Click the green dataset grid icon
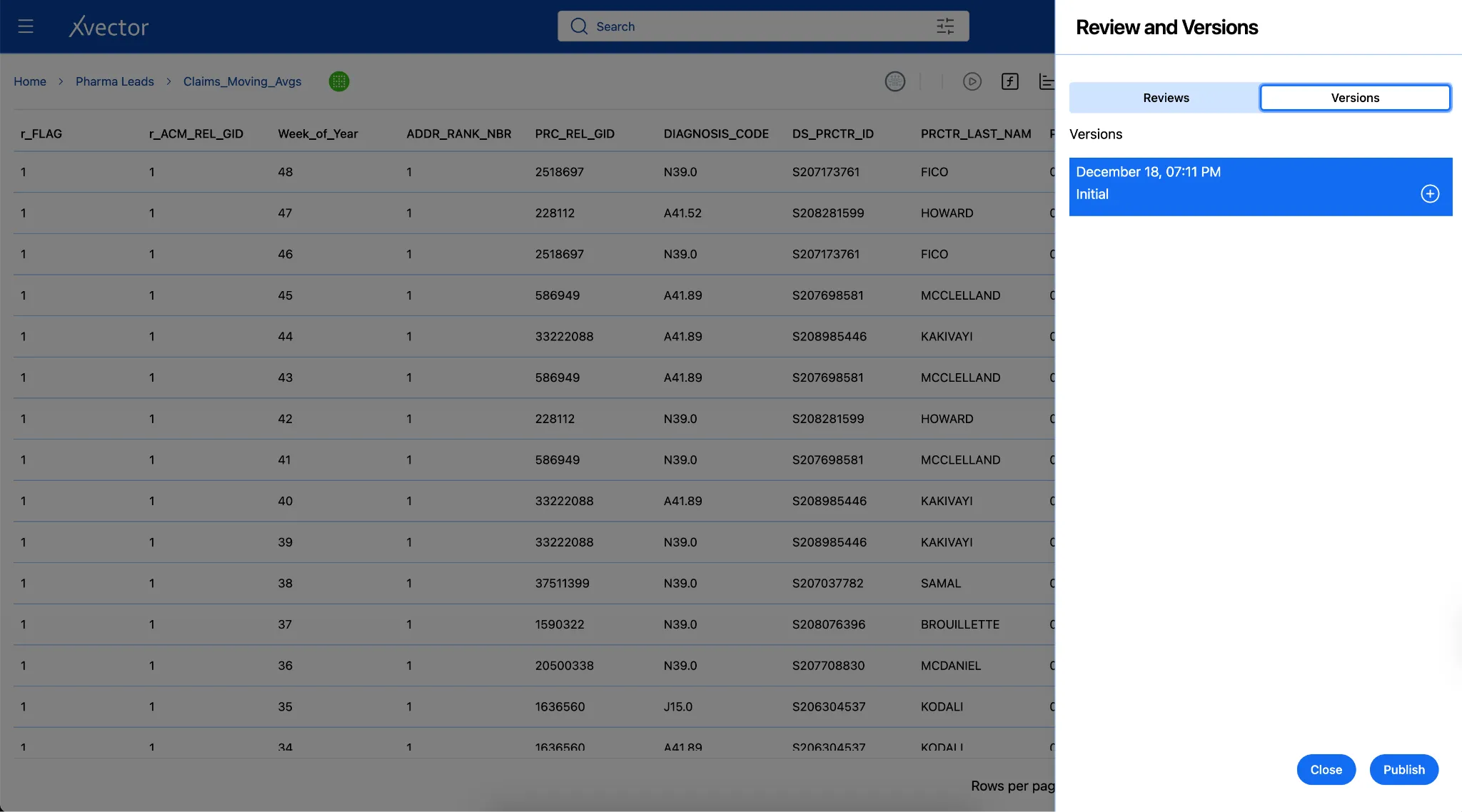The width and height of the screenshot is (1462, 812). point(339,81)
